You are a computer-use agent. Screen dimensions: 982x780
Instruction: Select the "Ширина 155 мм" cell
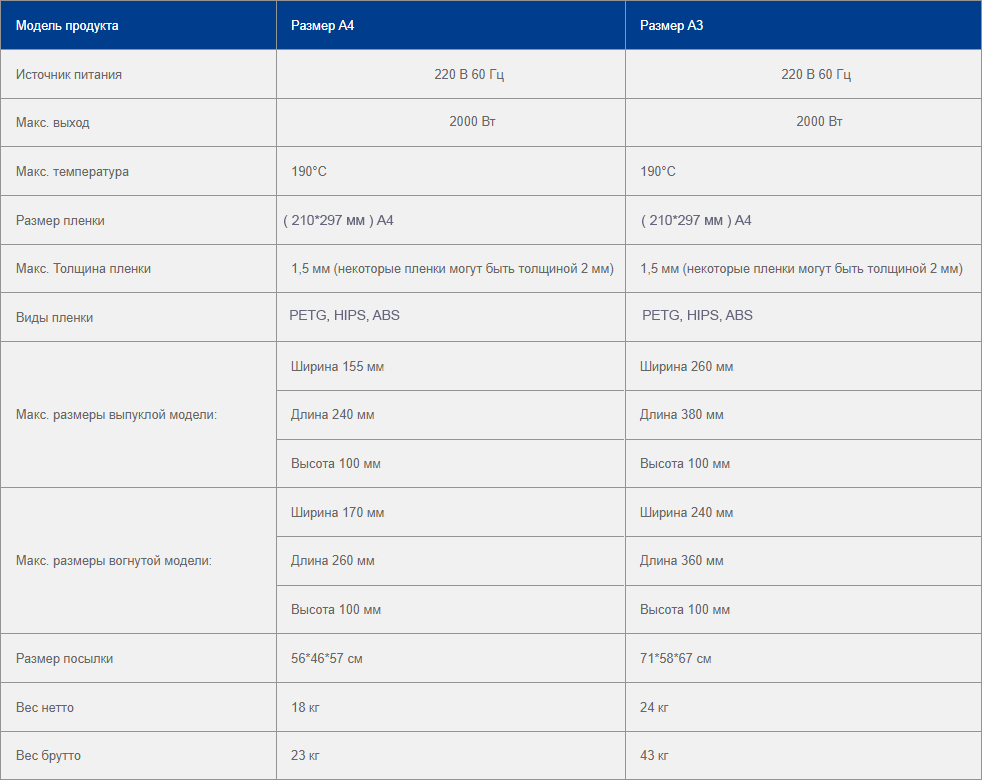point(337,367)
